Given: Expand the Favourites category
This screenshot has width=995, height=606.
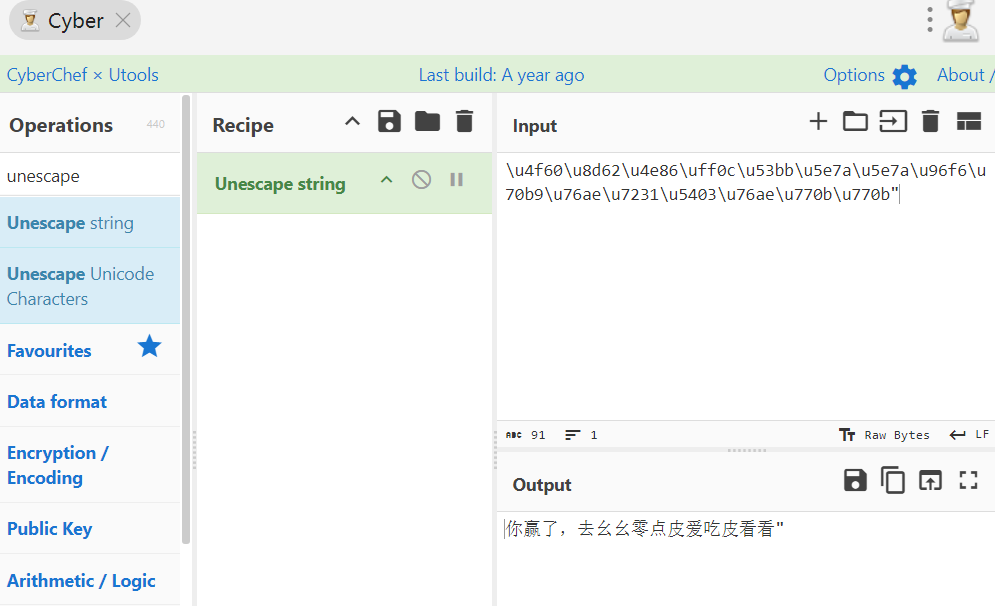Looking at the screenshot, I should click(90, 350).
